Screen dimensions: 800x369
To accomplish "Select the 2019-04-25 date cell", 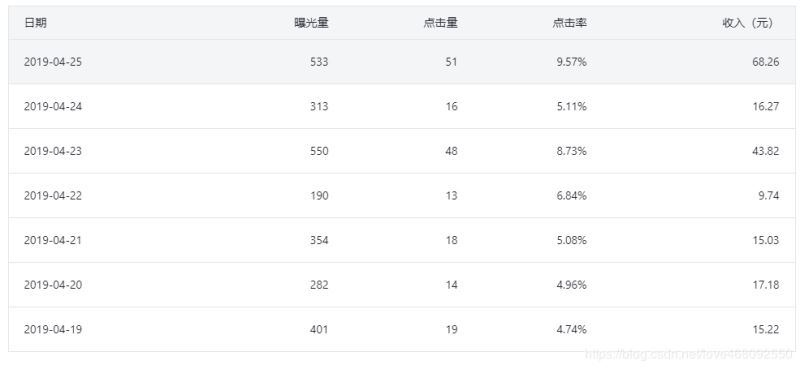I will point(53,62).
